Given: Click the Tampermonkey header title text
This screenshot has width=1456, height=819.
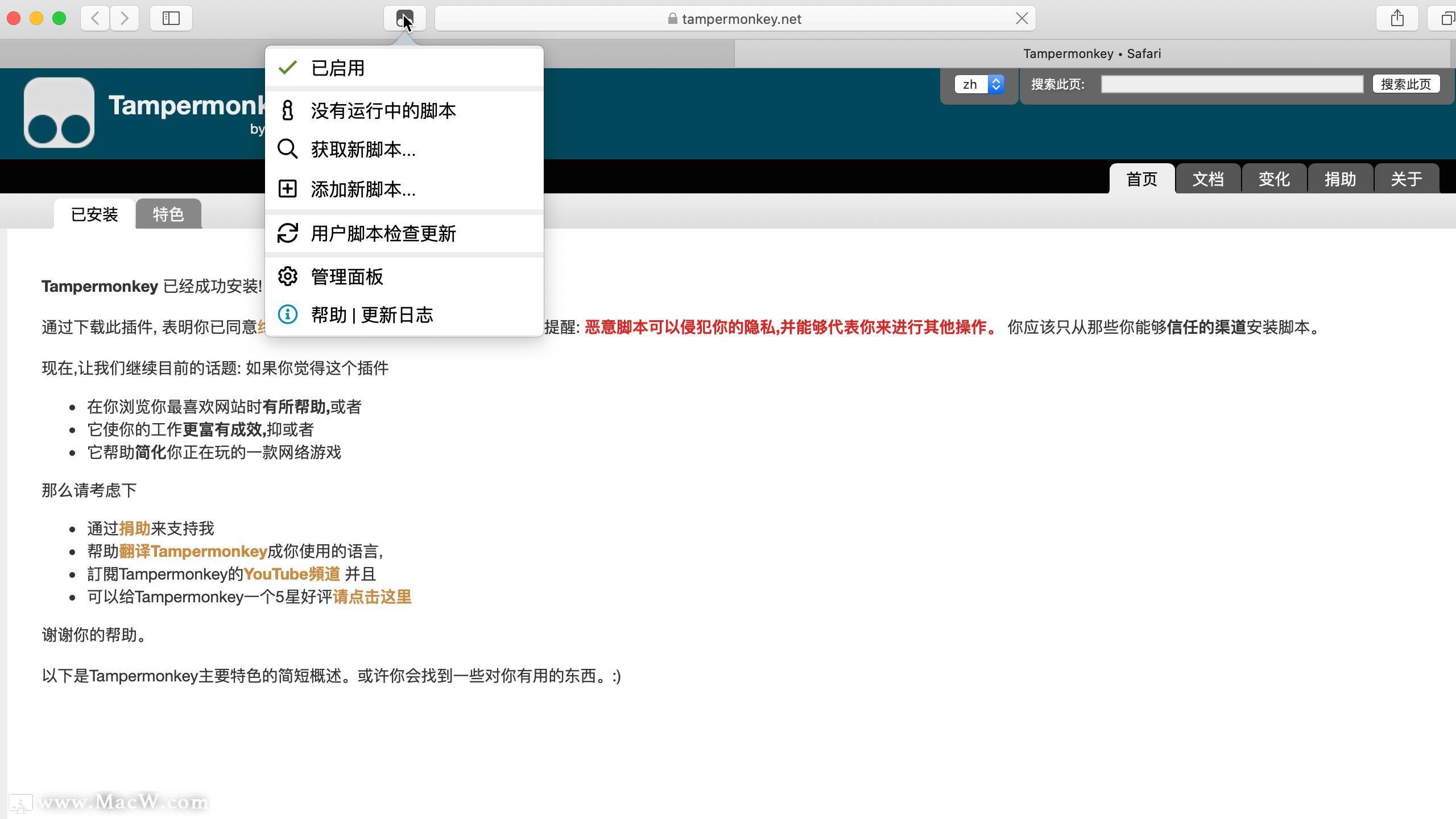Looking at the screenshot, I should (x=188, y=106).
